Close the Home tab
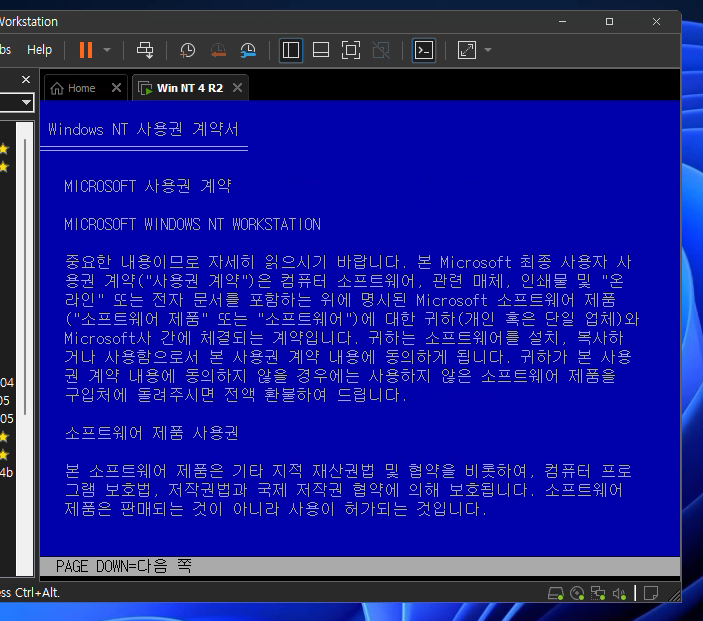The width and height of the screenshot is (703, 621). [116, 87]
